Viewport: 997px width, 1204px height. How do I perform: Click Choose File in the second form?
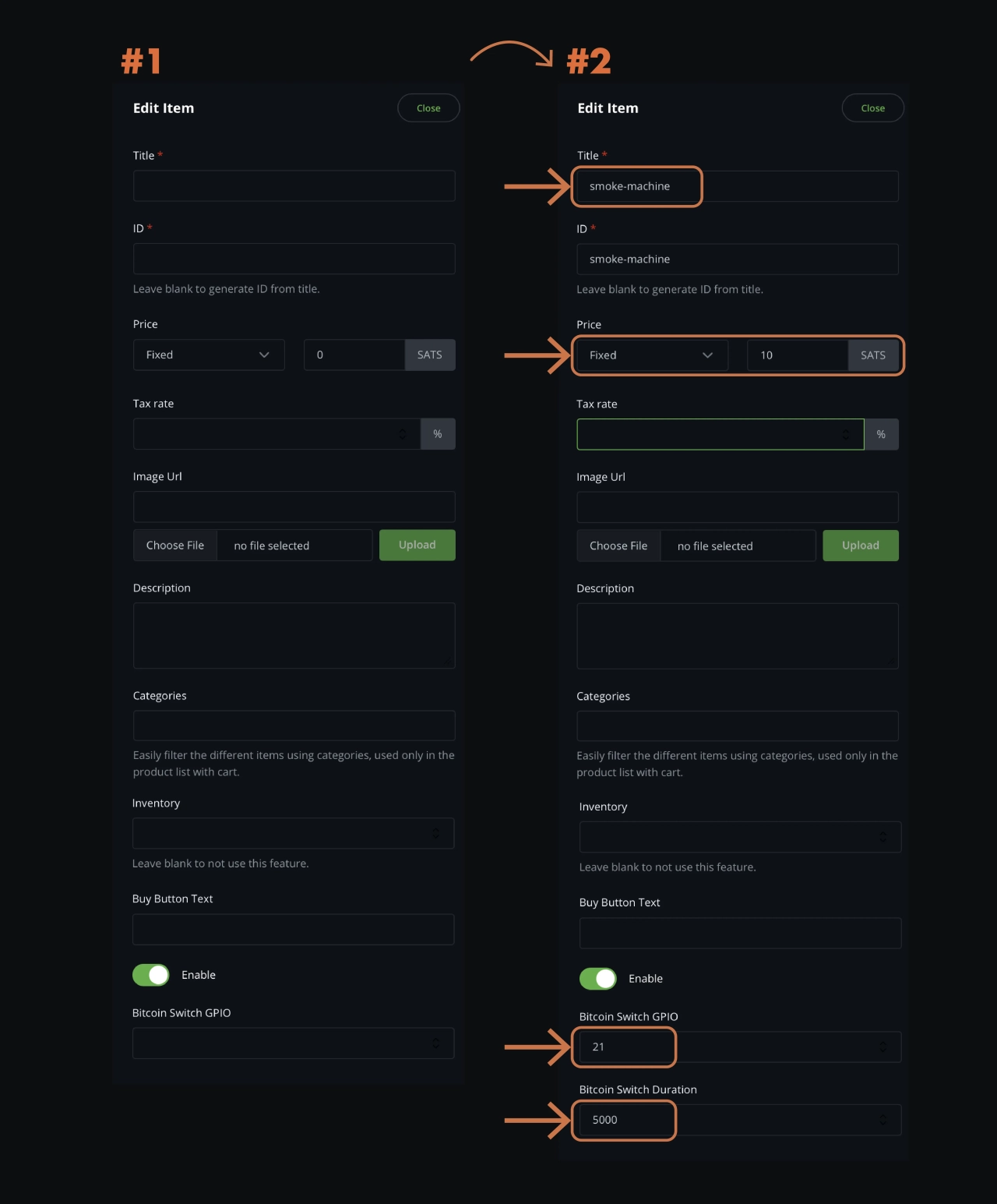[618, 546]
